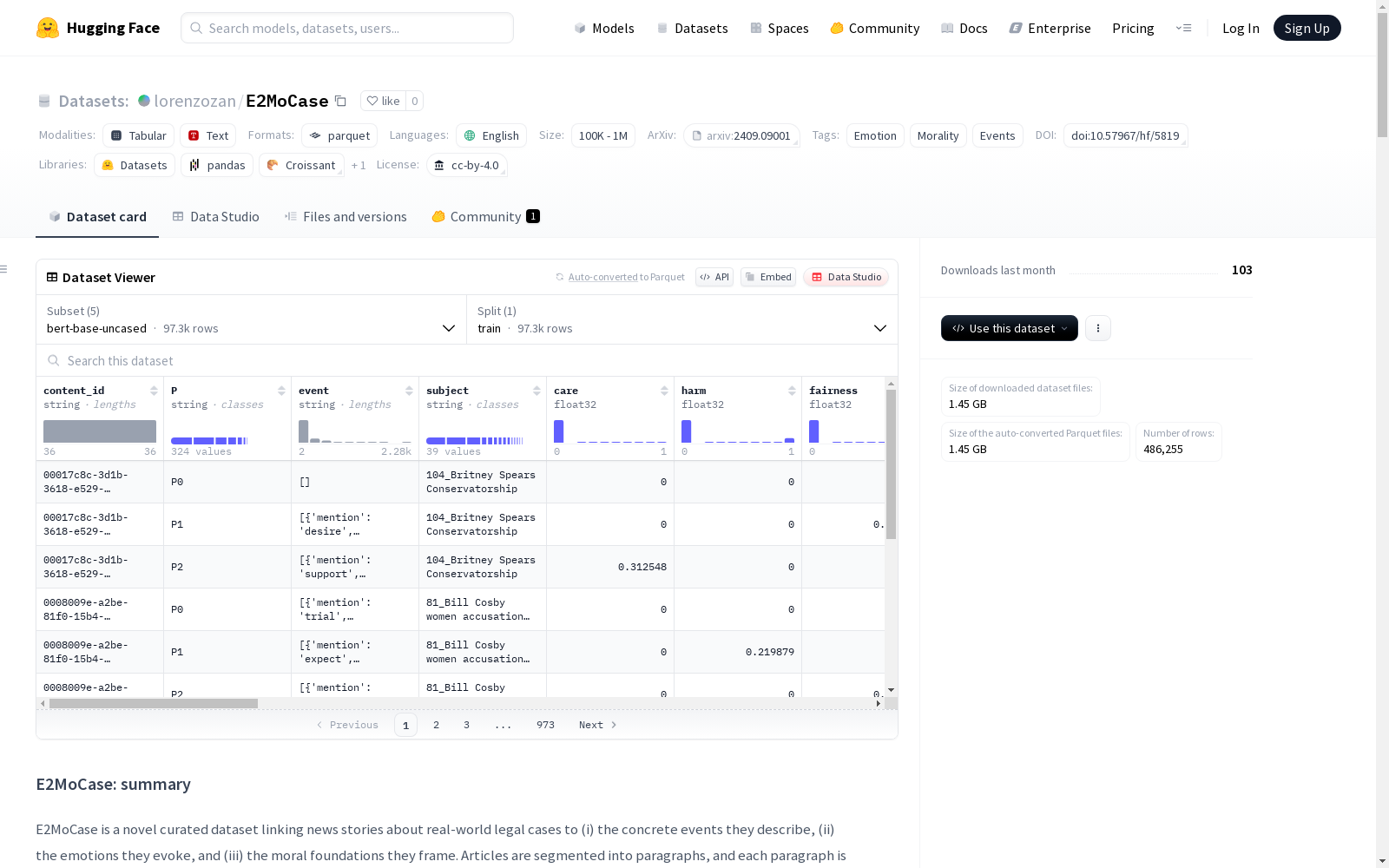Open Enterprise in the top navigation

(1050, 28)
